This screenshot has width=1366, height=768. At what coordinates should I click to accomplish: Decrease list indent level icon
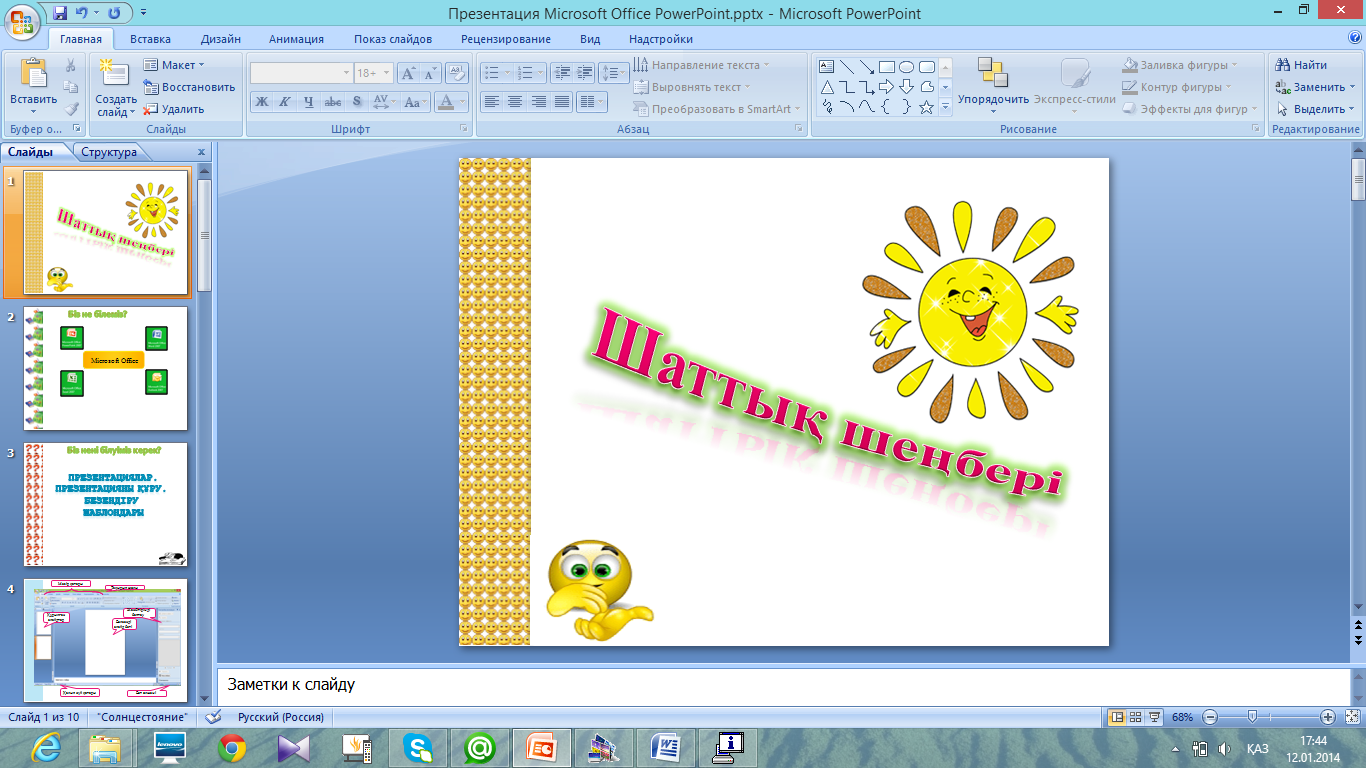[561, 73]
